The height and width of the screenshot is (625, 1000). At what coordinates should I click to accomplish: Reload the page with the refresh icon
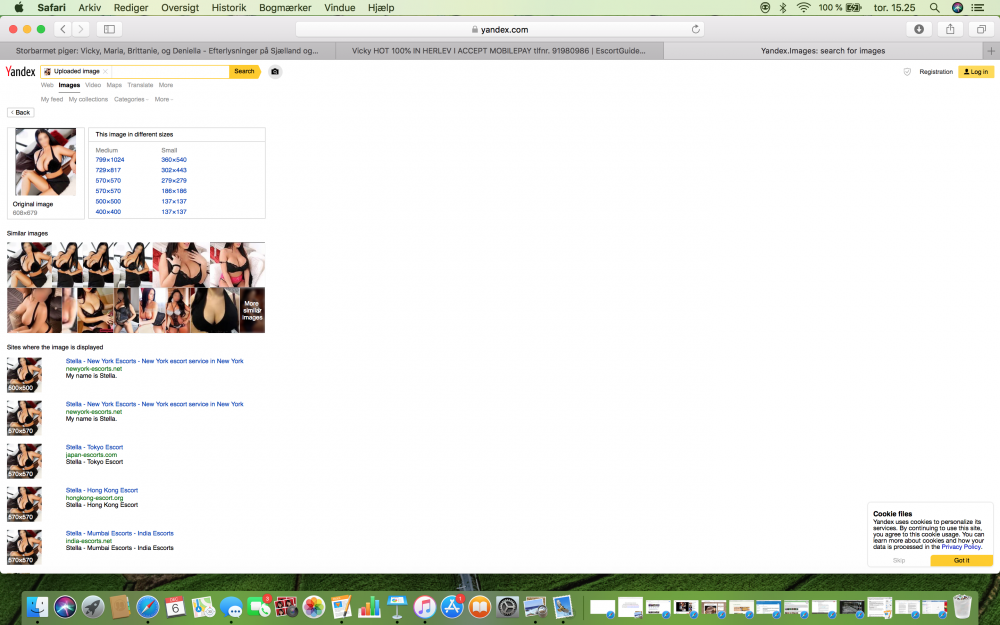(x=696, y=29)
